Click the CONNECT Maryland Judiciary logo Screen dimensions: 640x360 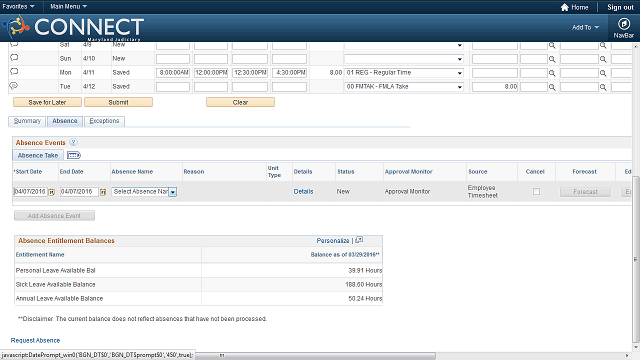click(73, 28)
